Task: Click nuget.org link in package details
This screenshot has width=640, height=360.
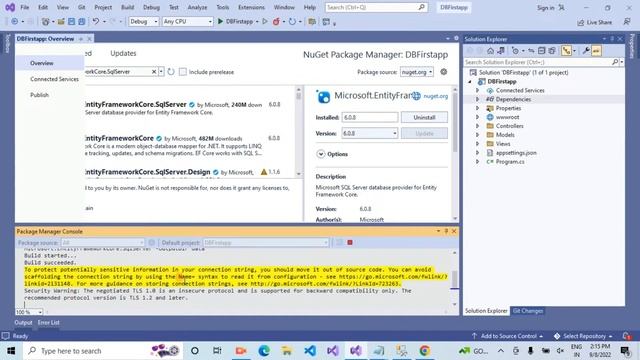Action: click(436, 96)
